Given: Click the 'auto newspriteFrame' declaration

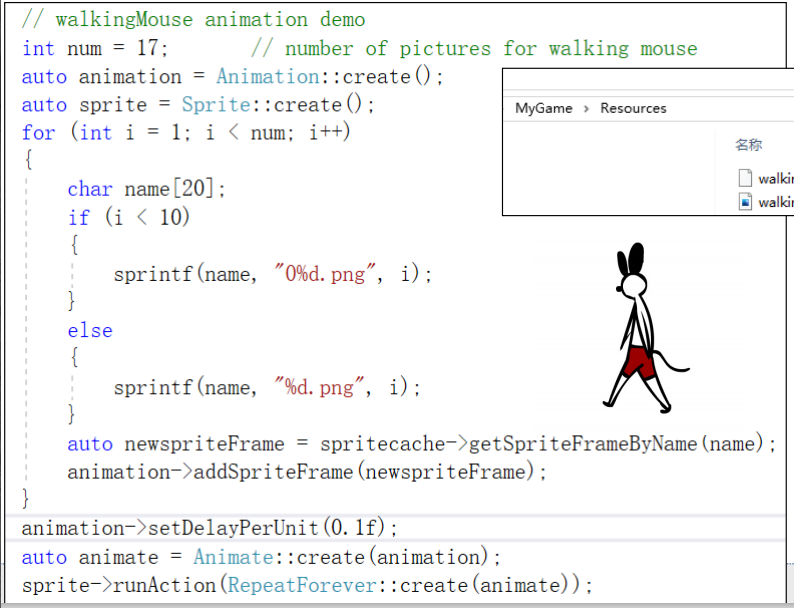Looking at the screenshot, I should point(176,444).
